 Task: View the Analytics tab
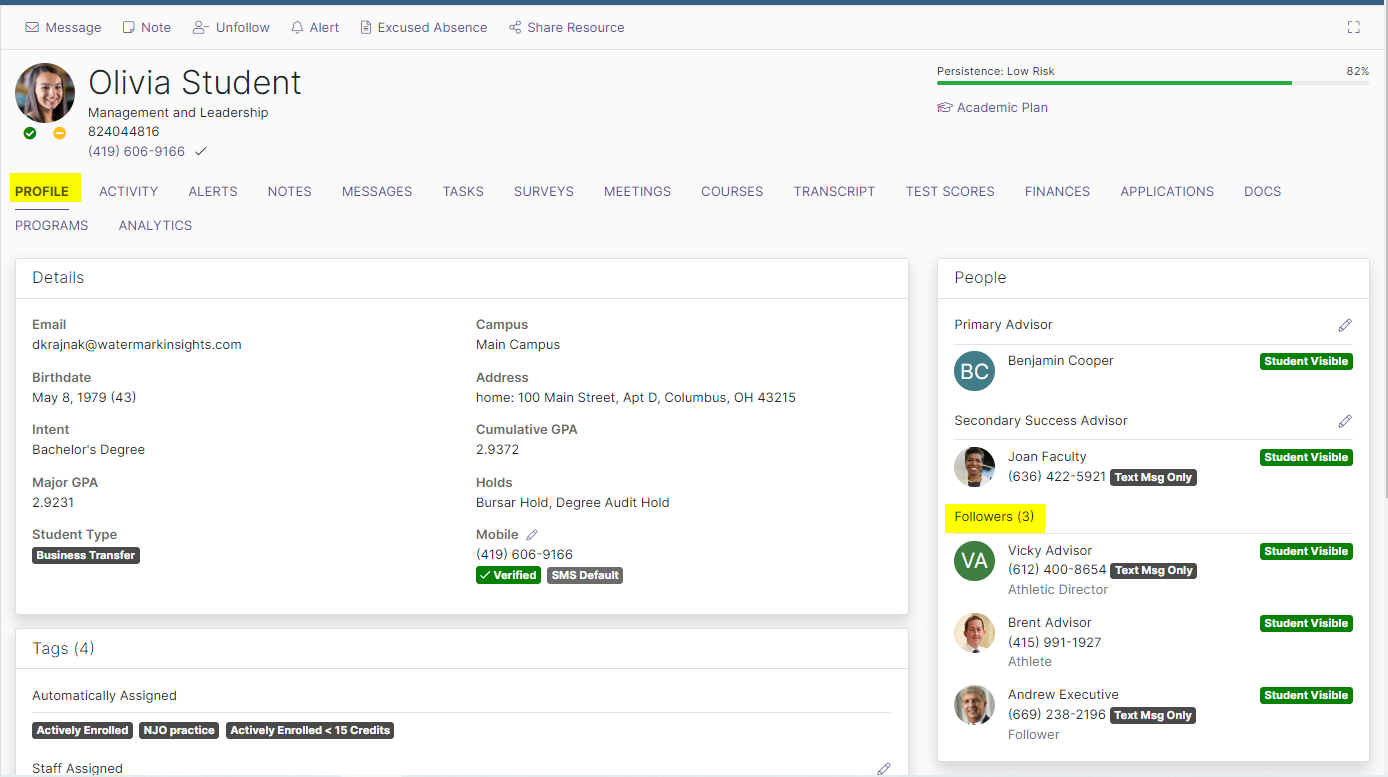pos(155,225)
